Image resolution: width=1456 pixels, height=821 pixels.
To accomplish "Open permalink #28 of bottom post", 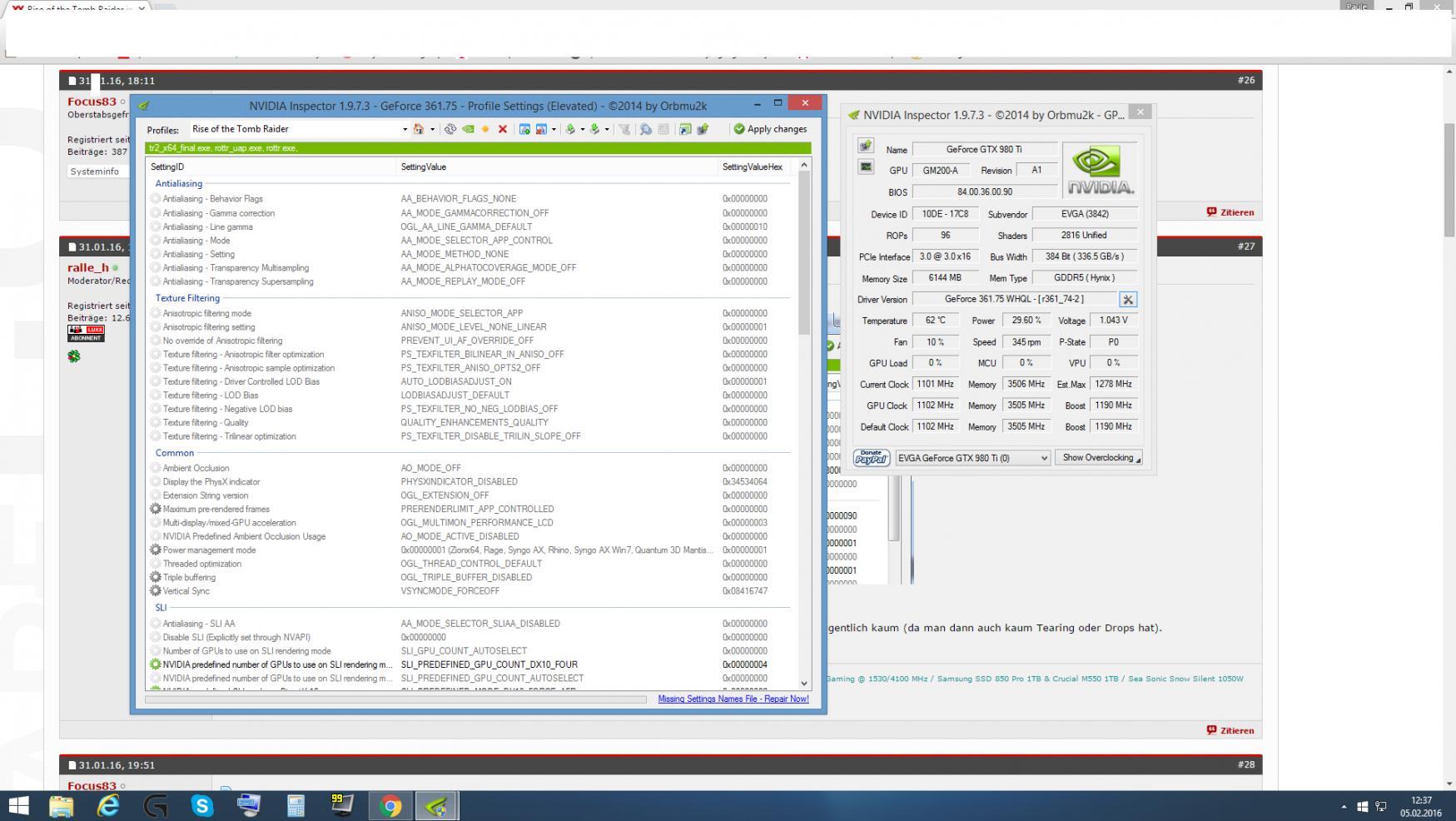I will (1245, 764).
